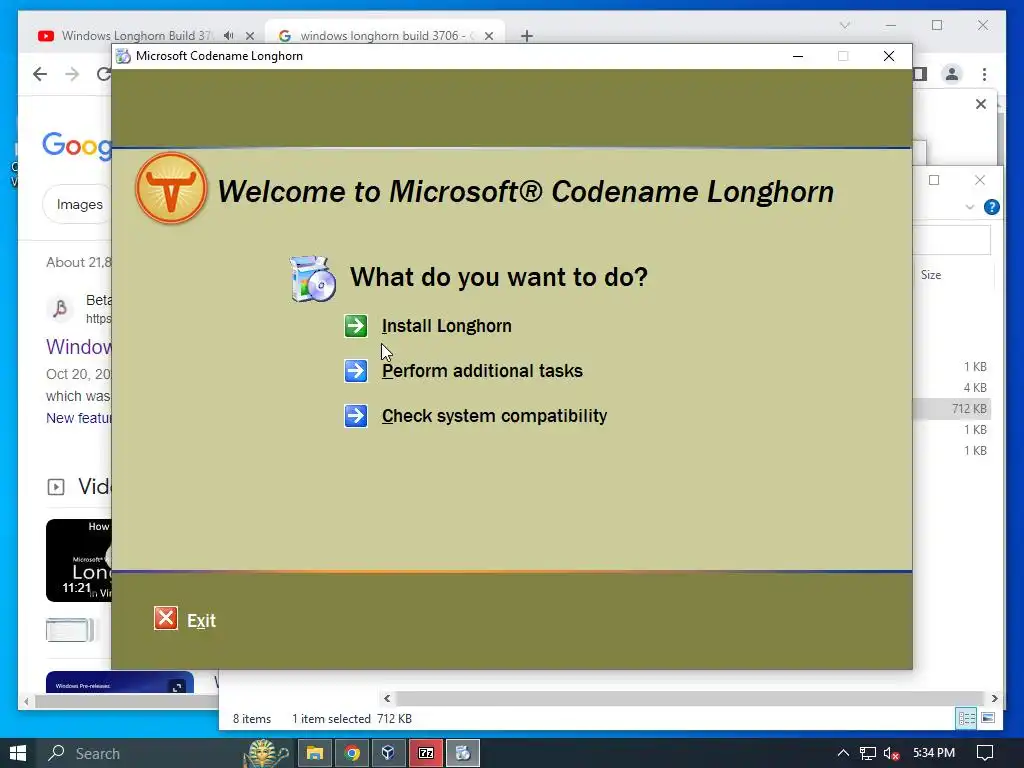Viewport: 1024px width, 768px height.
Task: Click the blue arrow beside Perform additional tasks
Action: tap(356, 371)
